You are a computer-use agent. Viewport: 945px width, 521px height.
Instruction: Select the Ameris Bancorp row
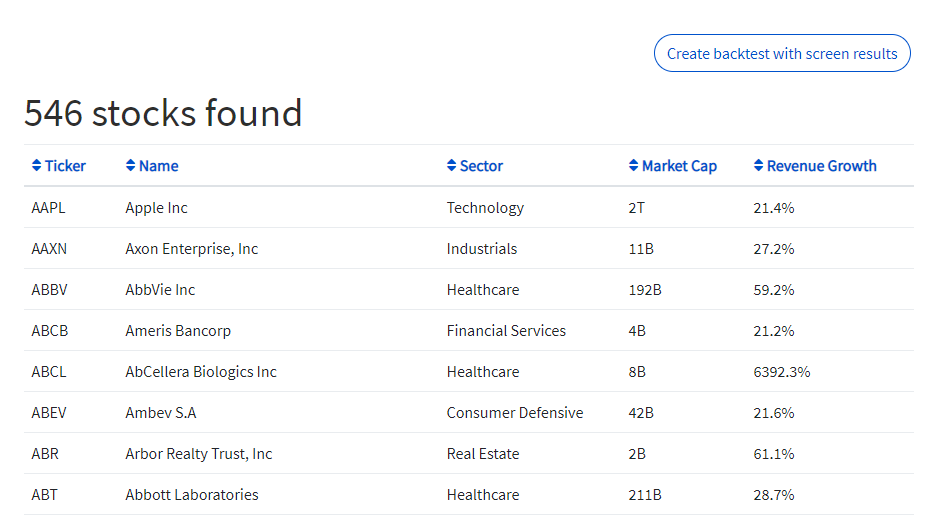point(469,330)
